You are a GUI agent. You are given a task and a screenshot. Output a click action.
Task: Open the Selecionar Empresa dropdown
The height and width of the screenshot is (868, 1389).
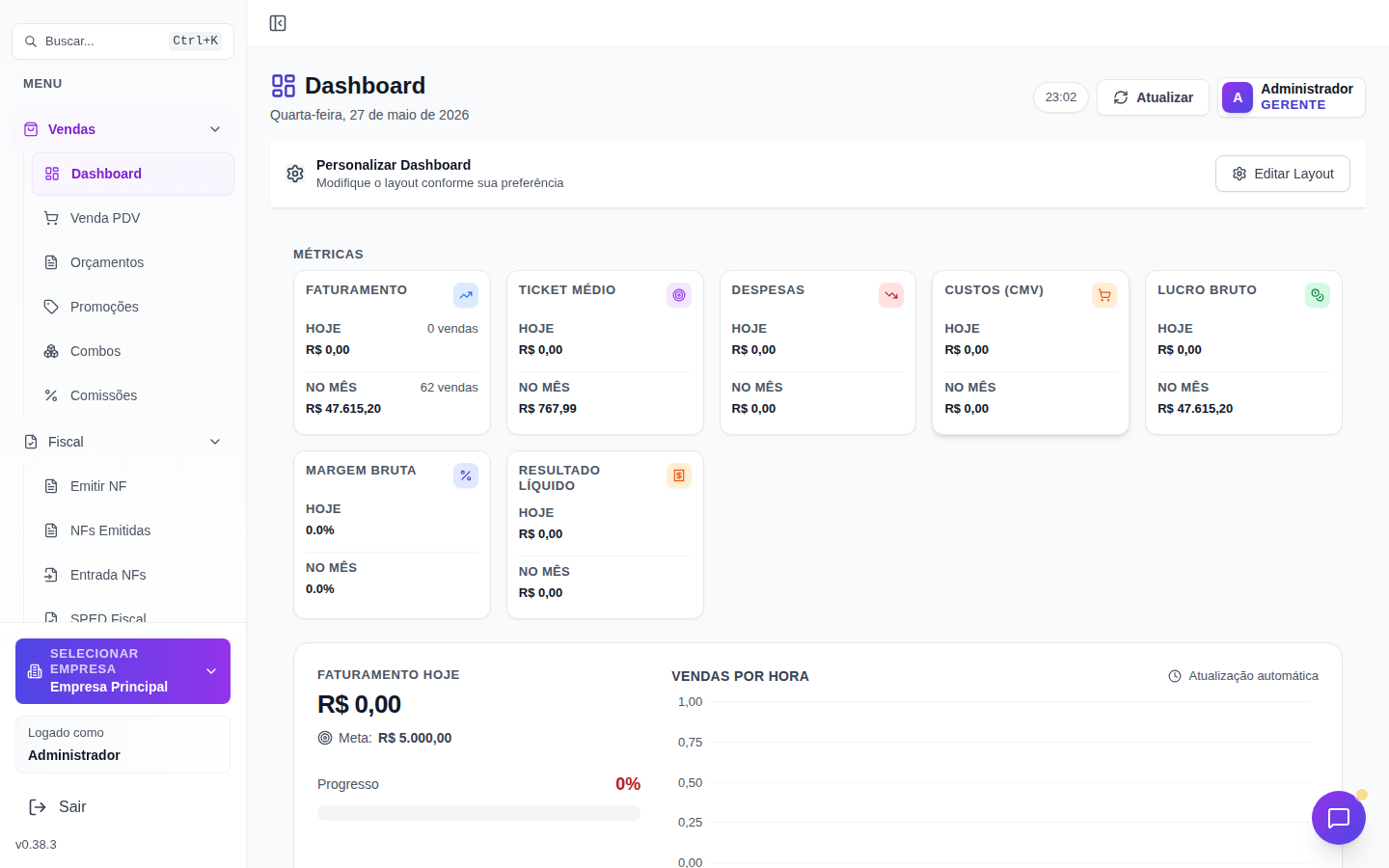123,671
